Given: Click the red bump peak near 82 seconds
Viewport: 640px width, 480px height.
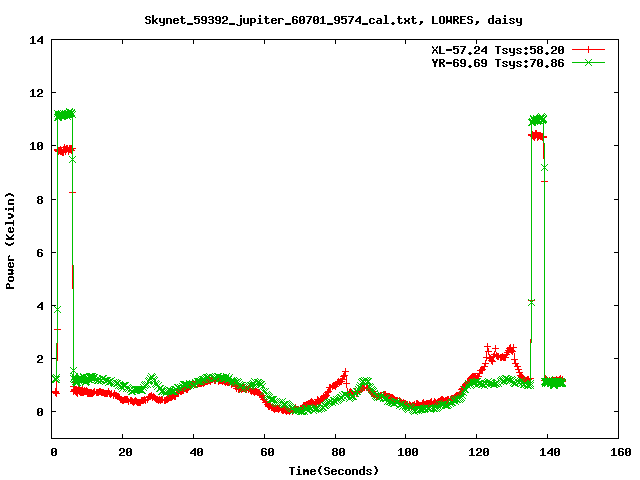Looking at the screenshot, I should 344,376.
